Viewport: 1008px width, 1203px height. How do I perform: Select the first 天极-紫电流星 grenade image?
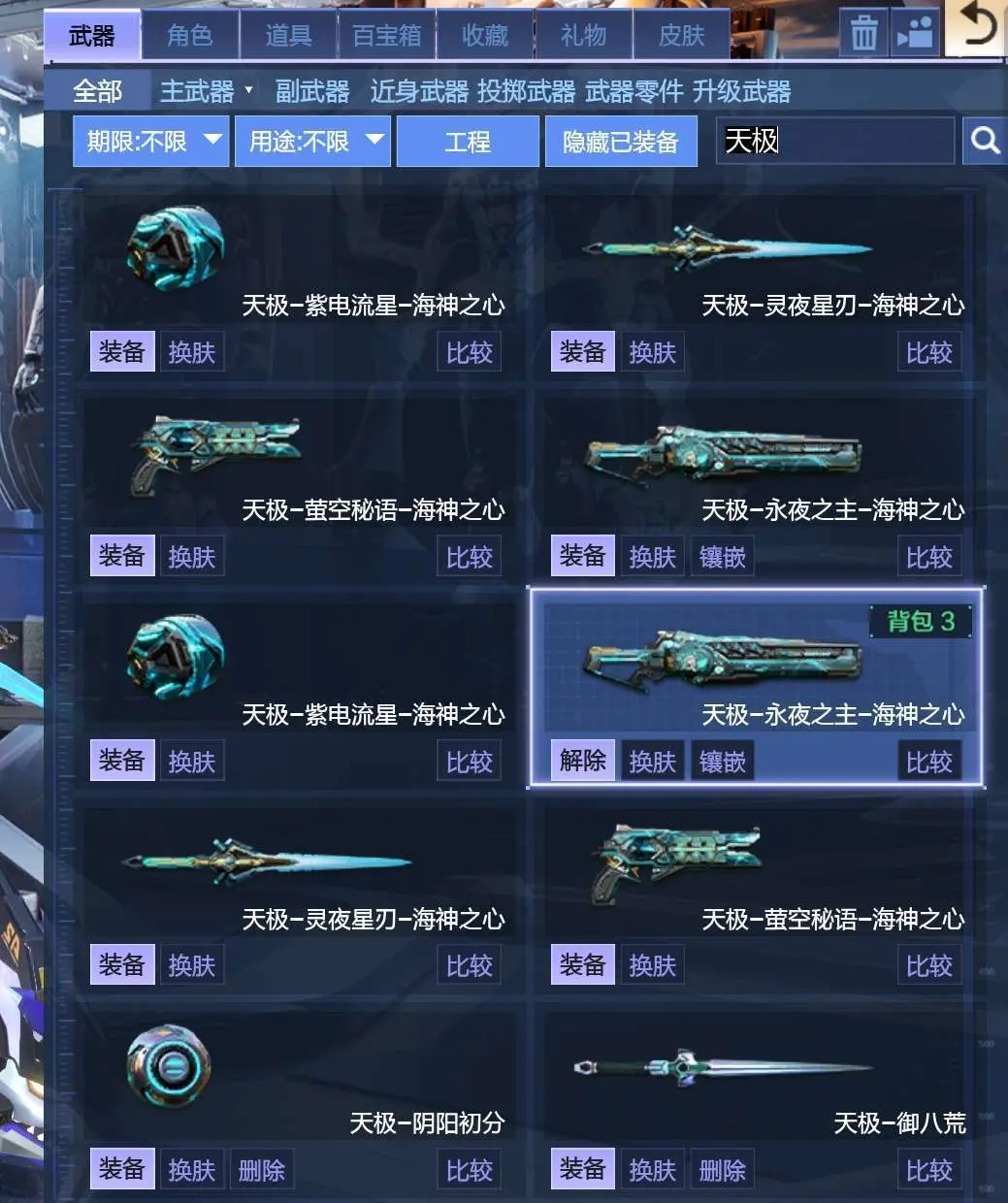click(x=175, y=246)
